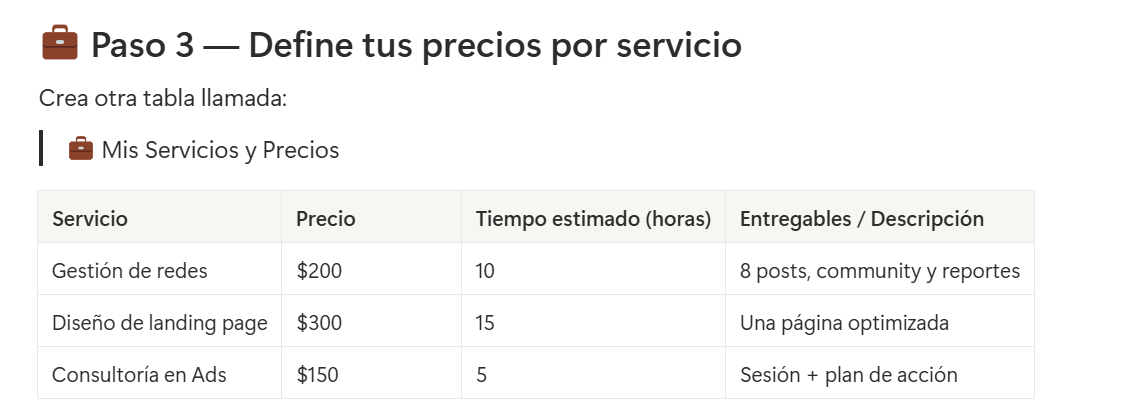Click the $300 price cell

[x=317, y=322]
